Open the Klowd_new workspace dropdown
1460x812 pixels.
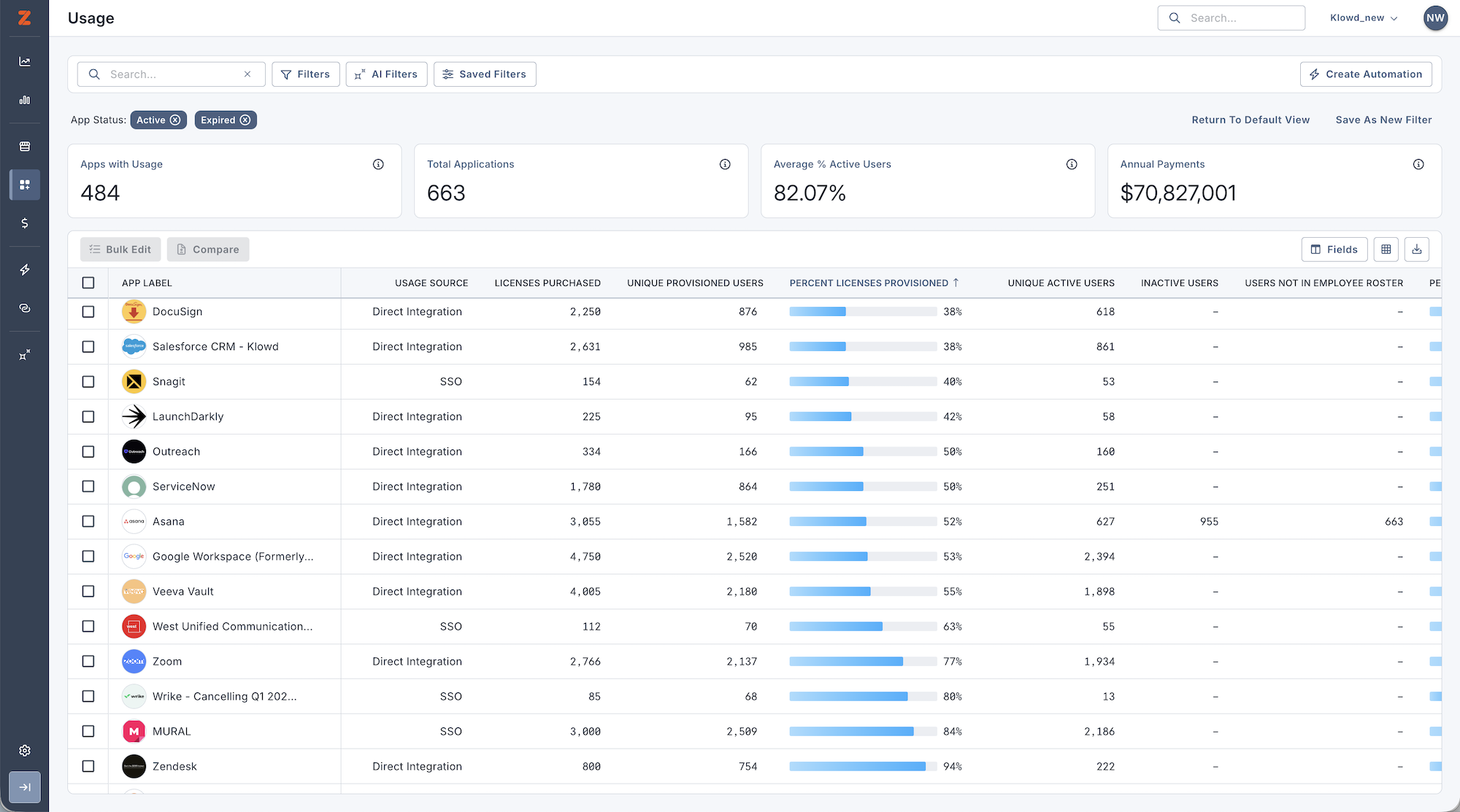click(x=1364, y=18)
